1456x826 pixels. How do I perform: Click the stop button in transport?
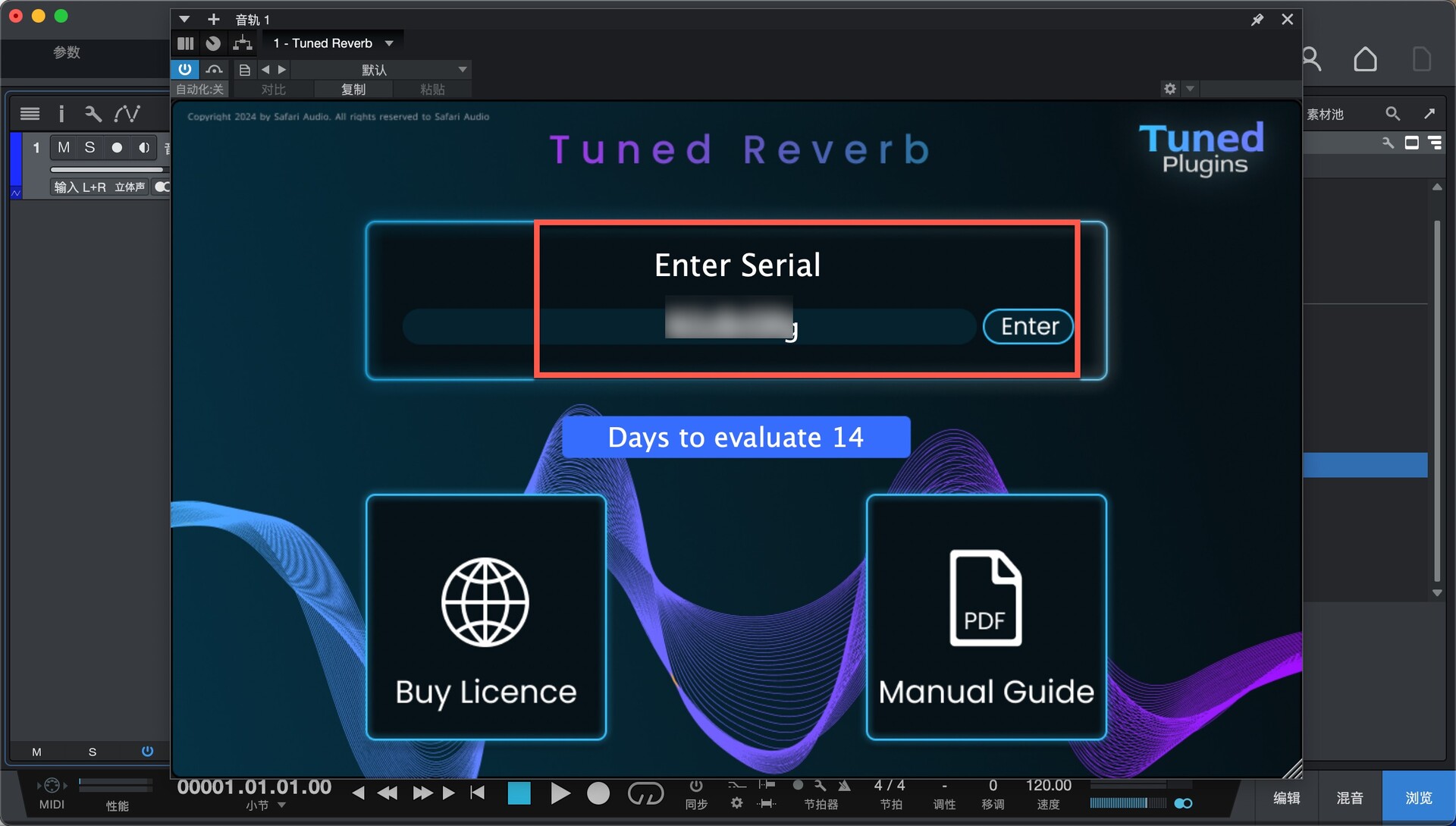[519, 793]
